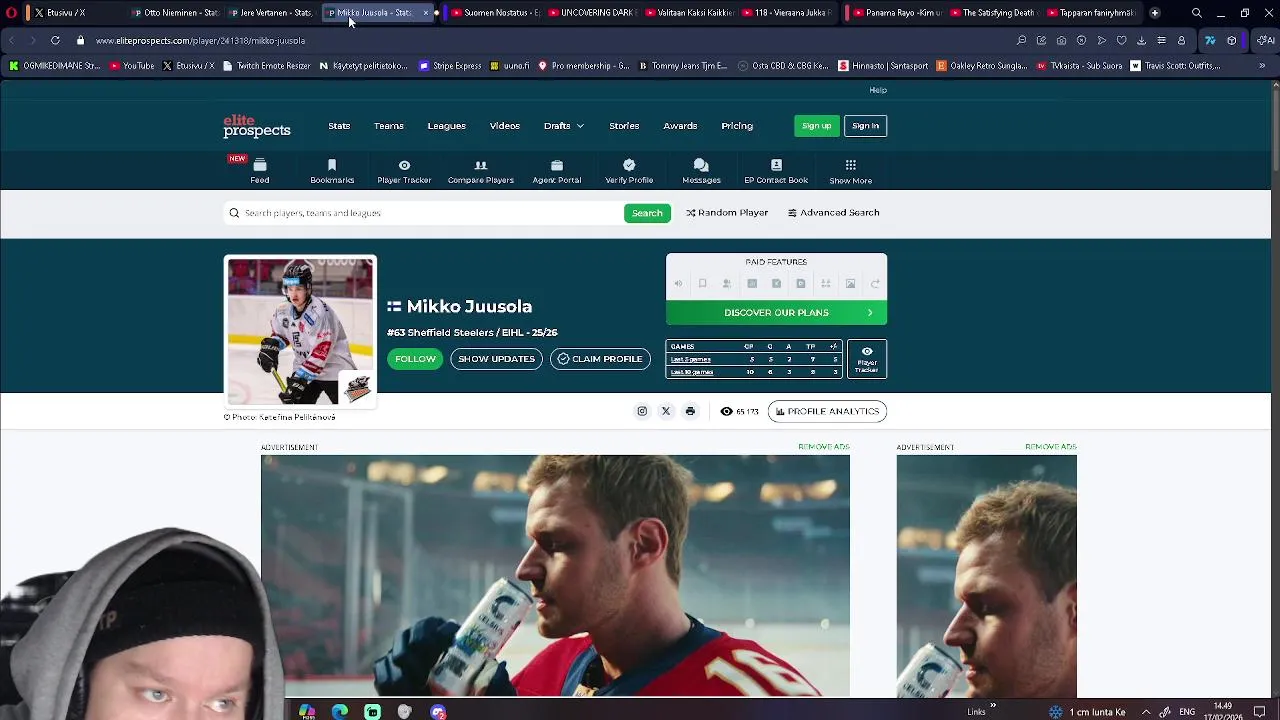Image resolution: width=1280 pixels, height=720 pixels.
Task: Open the Stories menu
Action: (x=624, y=126)
